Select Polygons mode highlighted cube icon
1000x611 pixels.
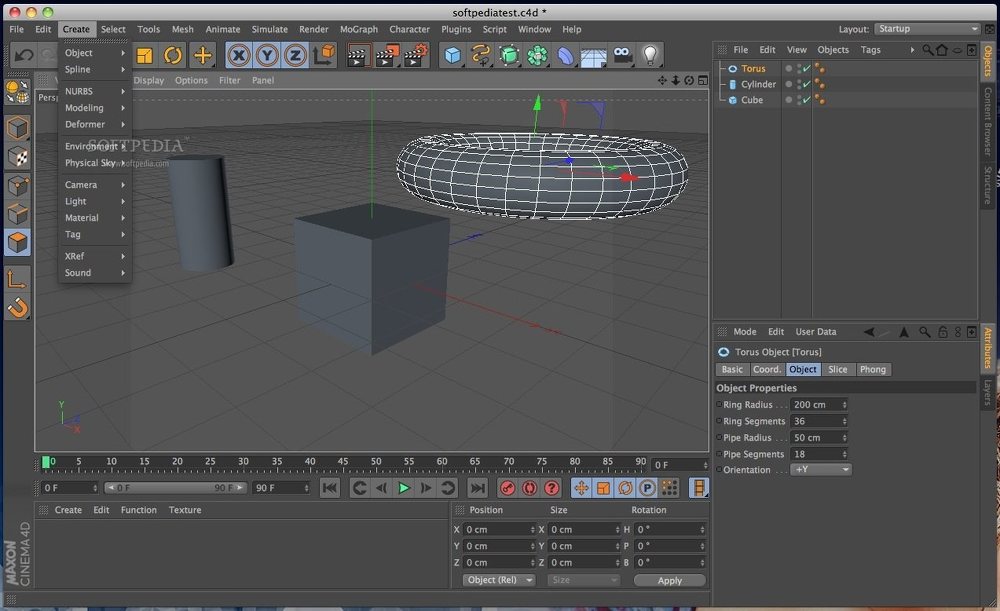(17, 243)
